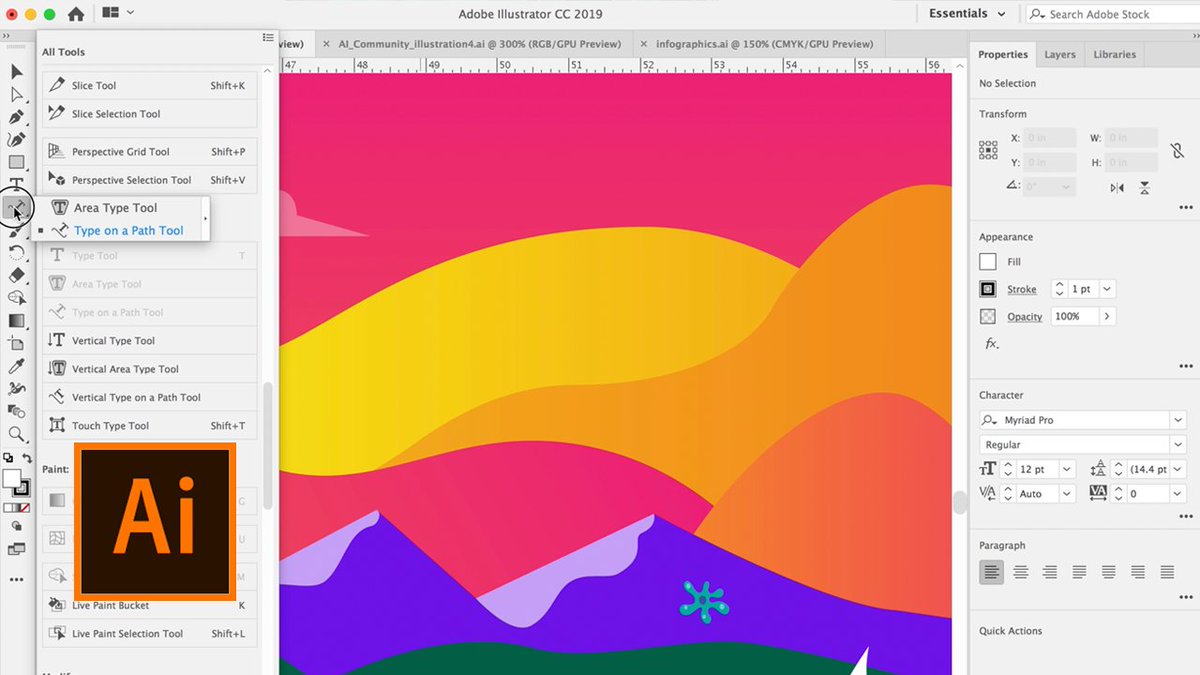This screenshot has width=1200, height=675.
Task: Set paragraph align left
Action: 991,572
